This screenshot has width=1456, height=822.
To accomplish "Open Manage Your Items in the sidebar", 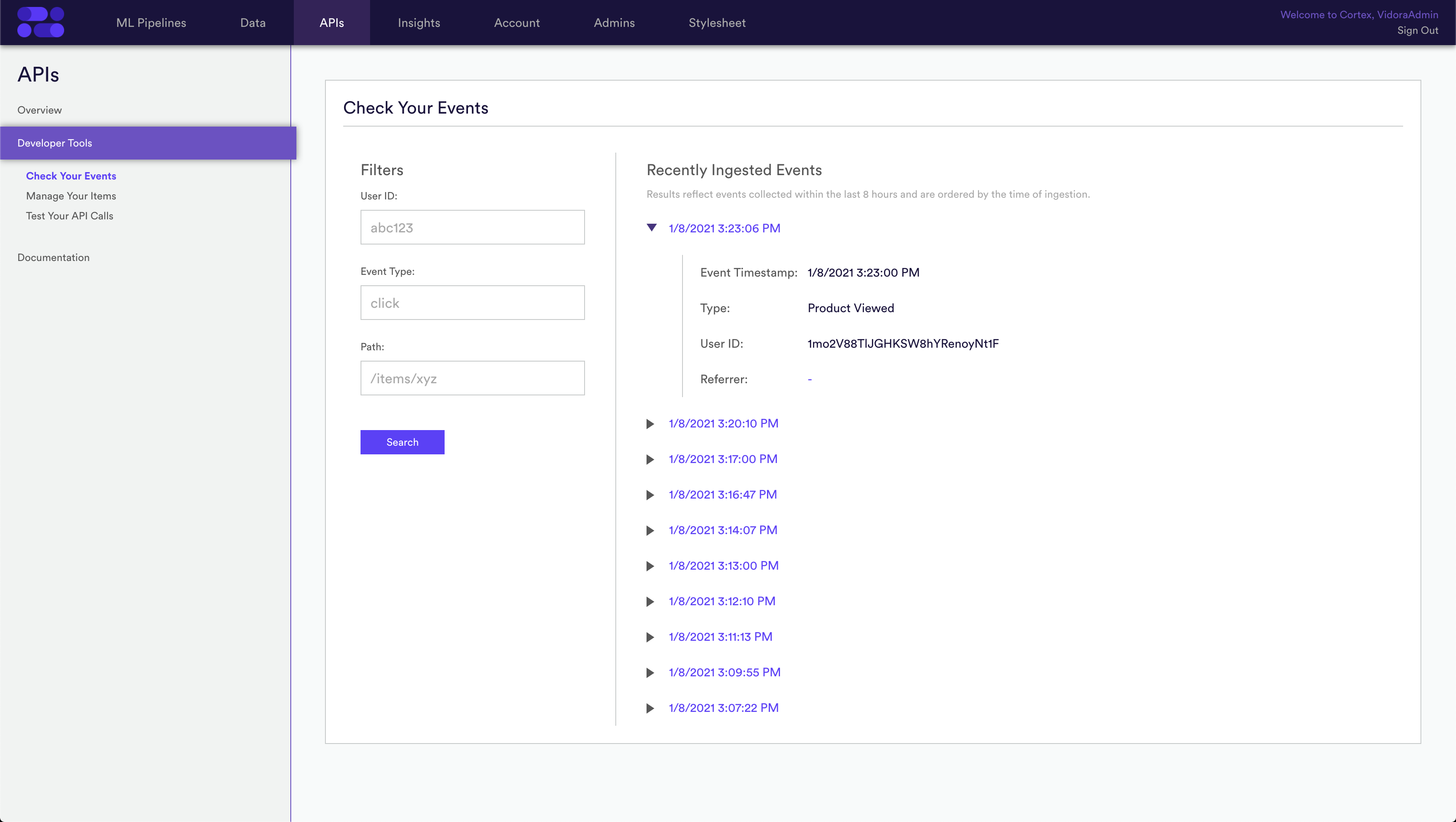I will click(71, 196).
